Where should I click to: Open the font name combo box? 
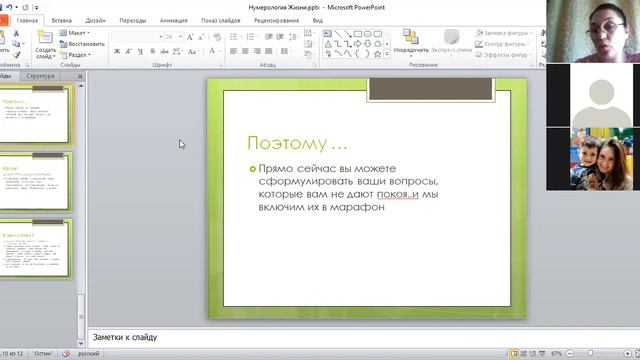point(137,37)
